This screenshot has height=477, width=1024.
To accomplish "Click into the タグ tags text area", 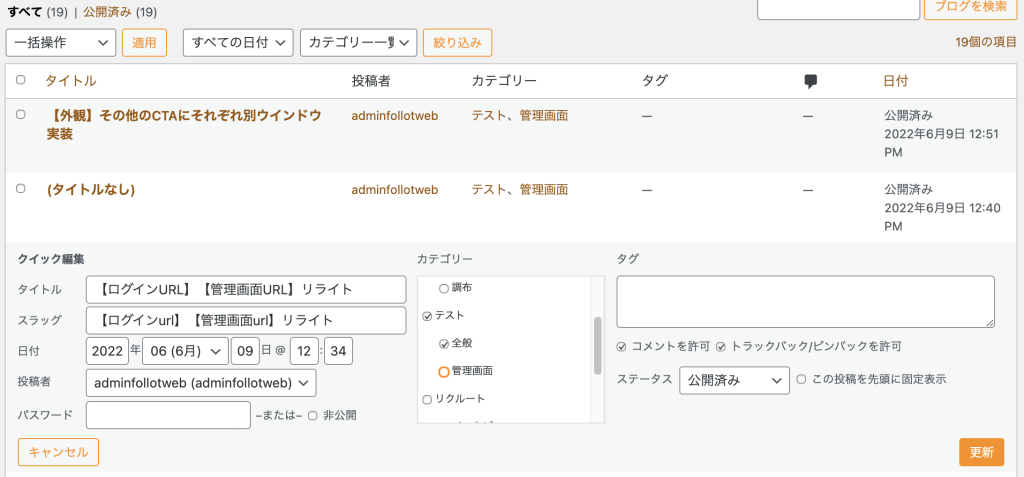I will click(805, 301).
